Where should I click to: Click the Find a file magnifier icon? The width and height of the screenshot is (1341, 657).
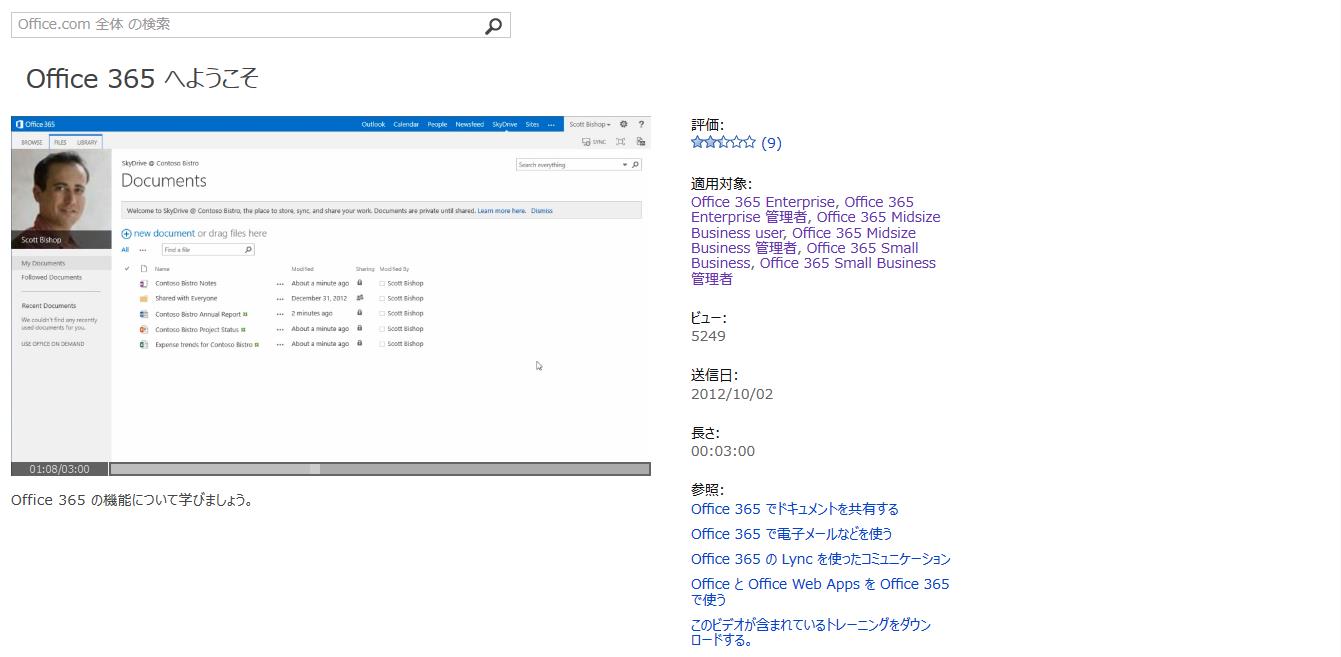click(248, 250)
